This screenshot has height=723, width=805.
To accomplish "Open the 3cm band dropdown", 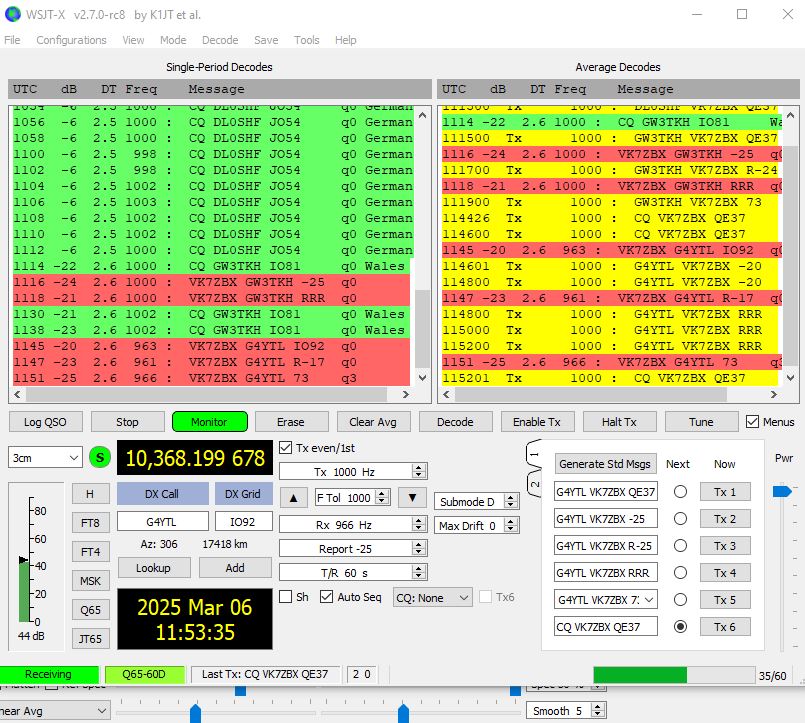I will click(x=45, y=457).
